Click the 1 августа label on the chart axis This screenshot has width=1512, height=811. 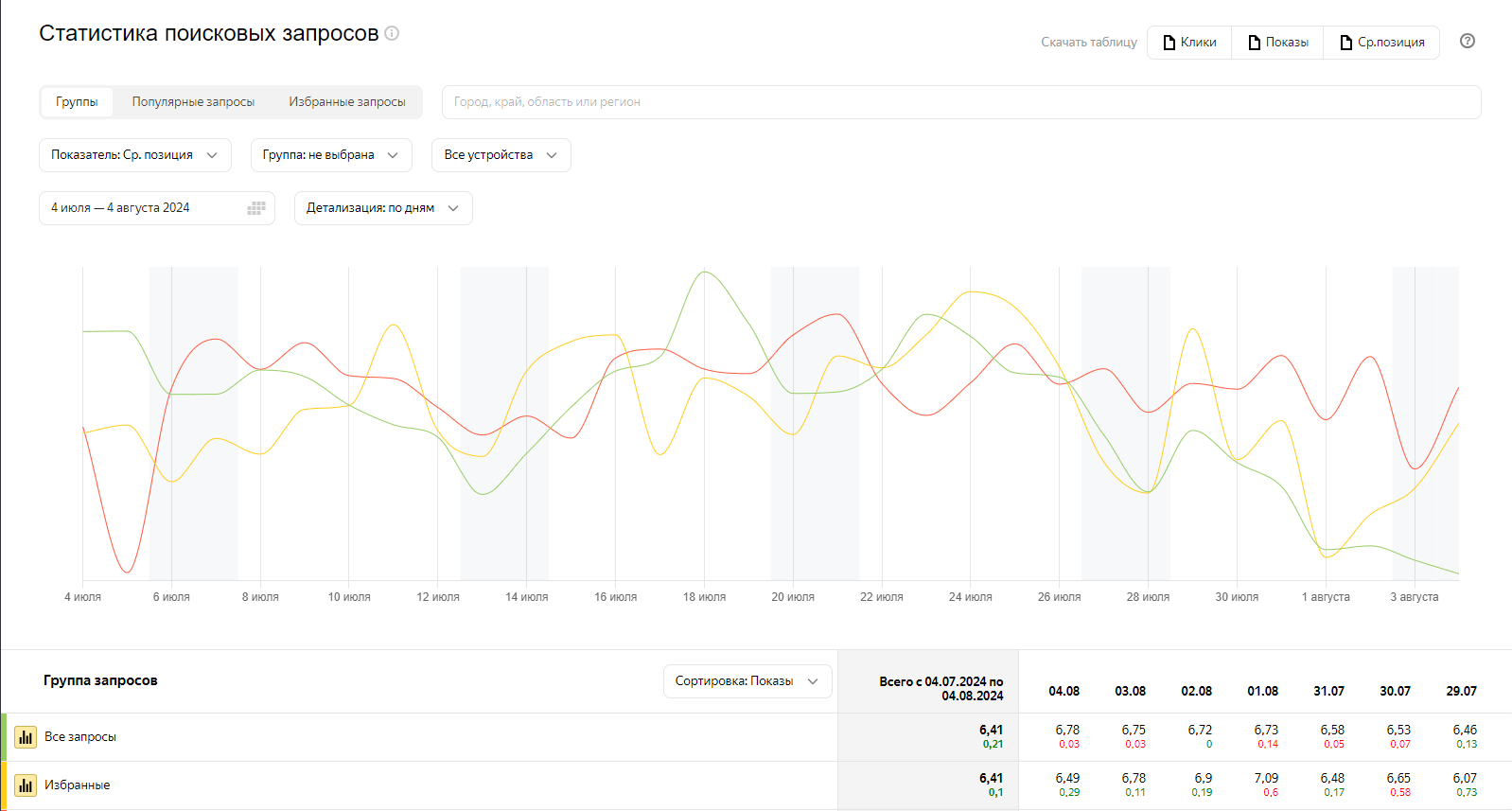pos(1326,597)
